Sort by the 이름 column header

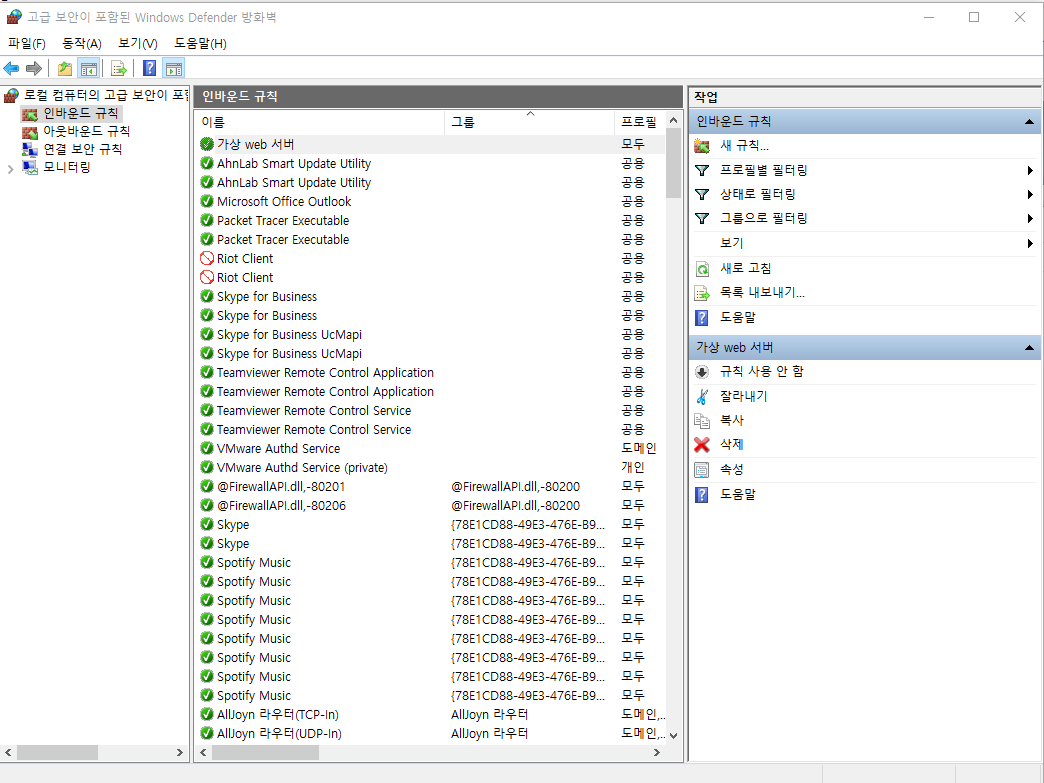click(x=322, y=122)
